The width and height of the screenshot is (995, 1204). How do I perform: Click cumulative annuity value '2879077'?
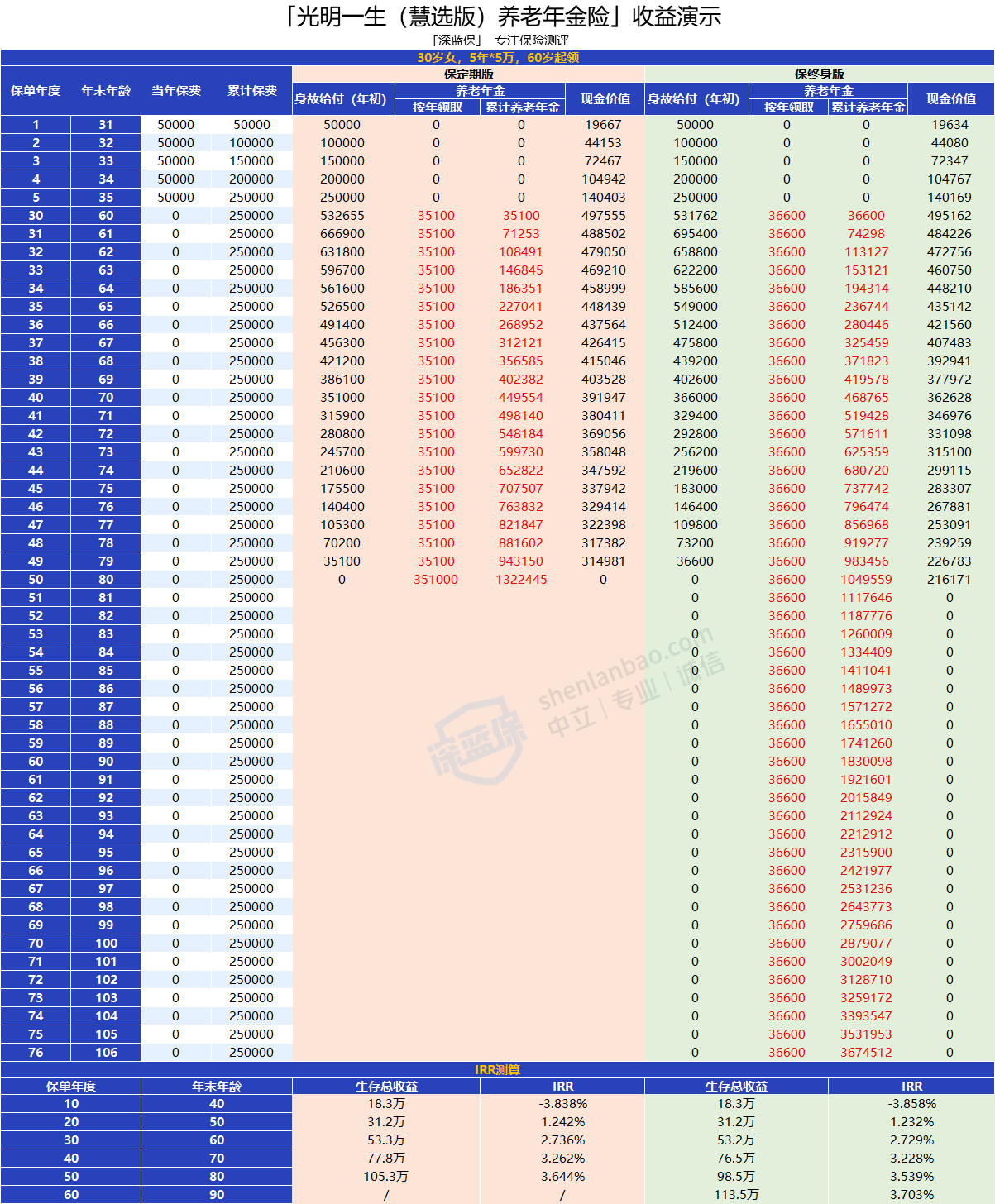click(x=866, y=944)
